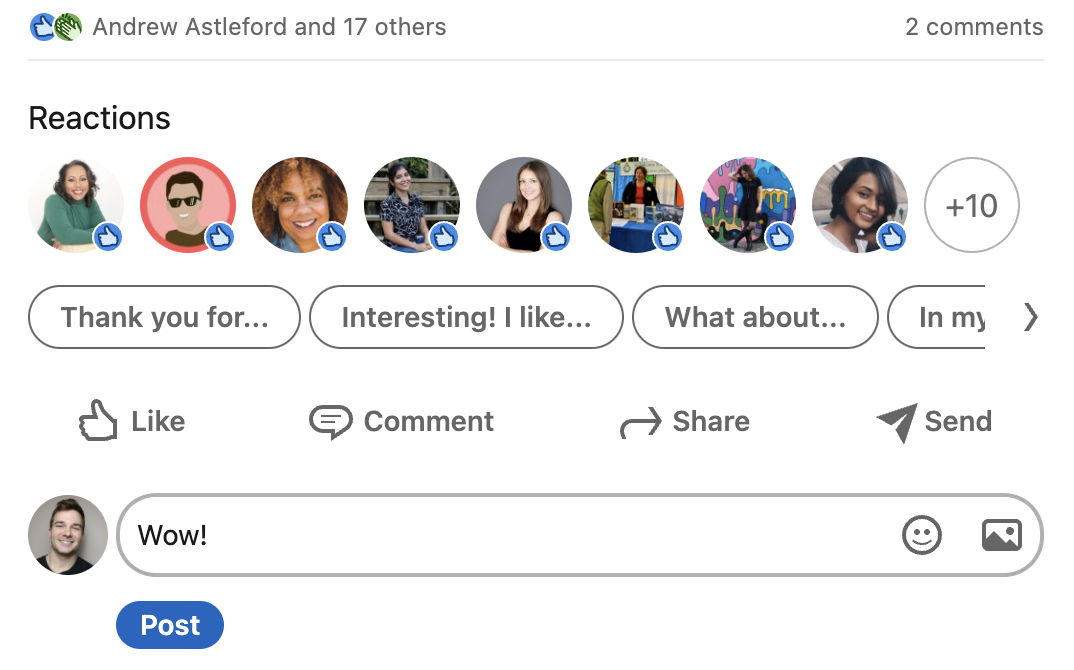The image size is (1074, 670).
Task: View the cartoon avatar with sunglasses reactor
Action: click(187, 204)
